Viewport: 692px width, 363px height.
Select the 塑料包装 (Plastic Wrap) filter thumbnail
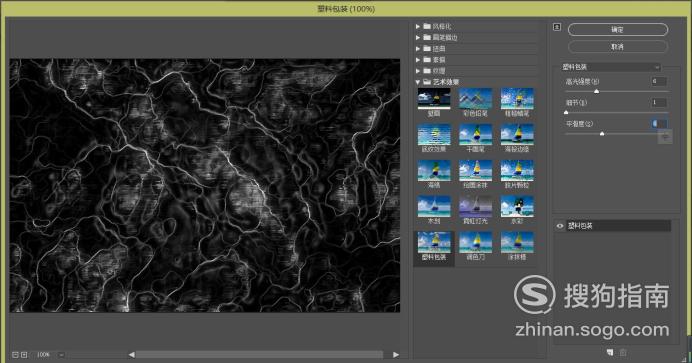[x=434, y=242]
